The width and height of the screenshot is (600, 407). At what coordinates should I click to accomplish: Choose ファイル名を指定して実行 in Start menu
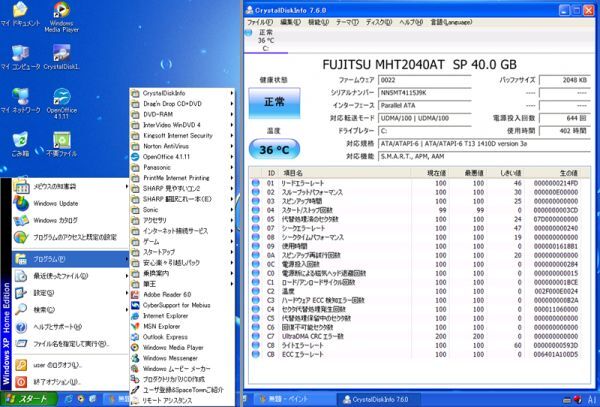tap(71, 344)
